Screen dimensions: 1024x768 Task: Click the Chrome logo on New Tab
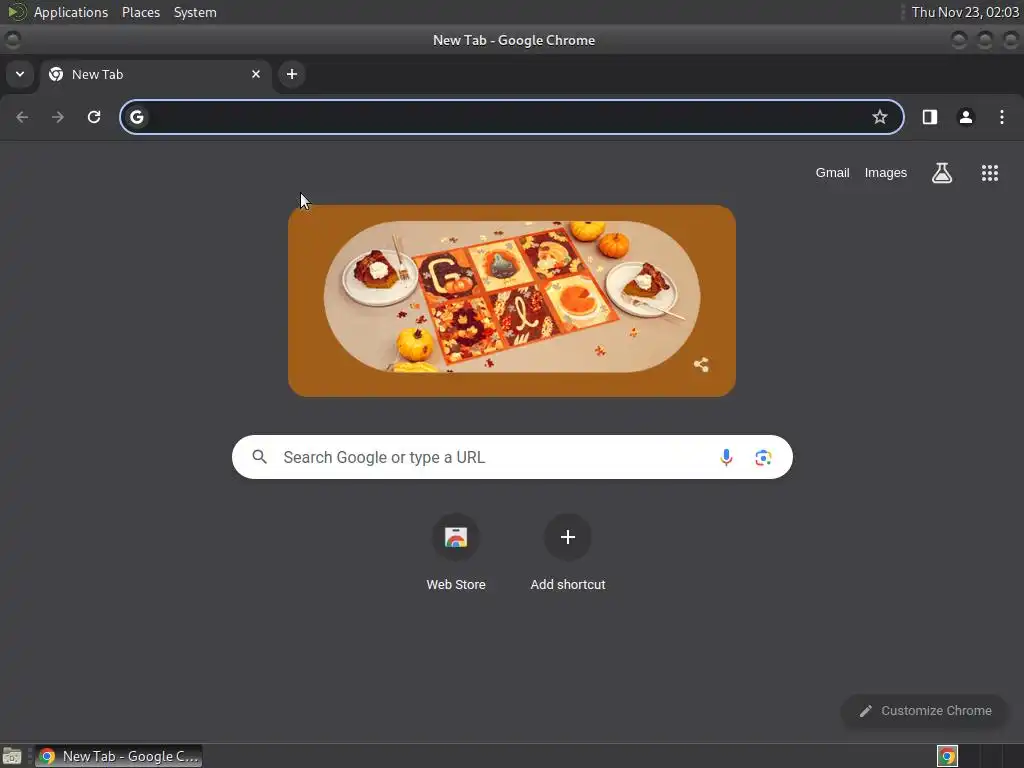56,74
